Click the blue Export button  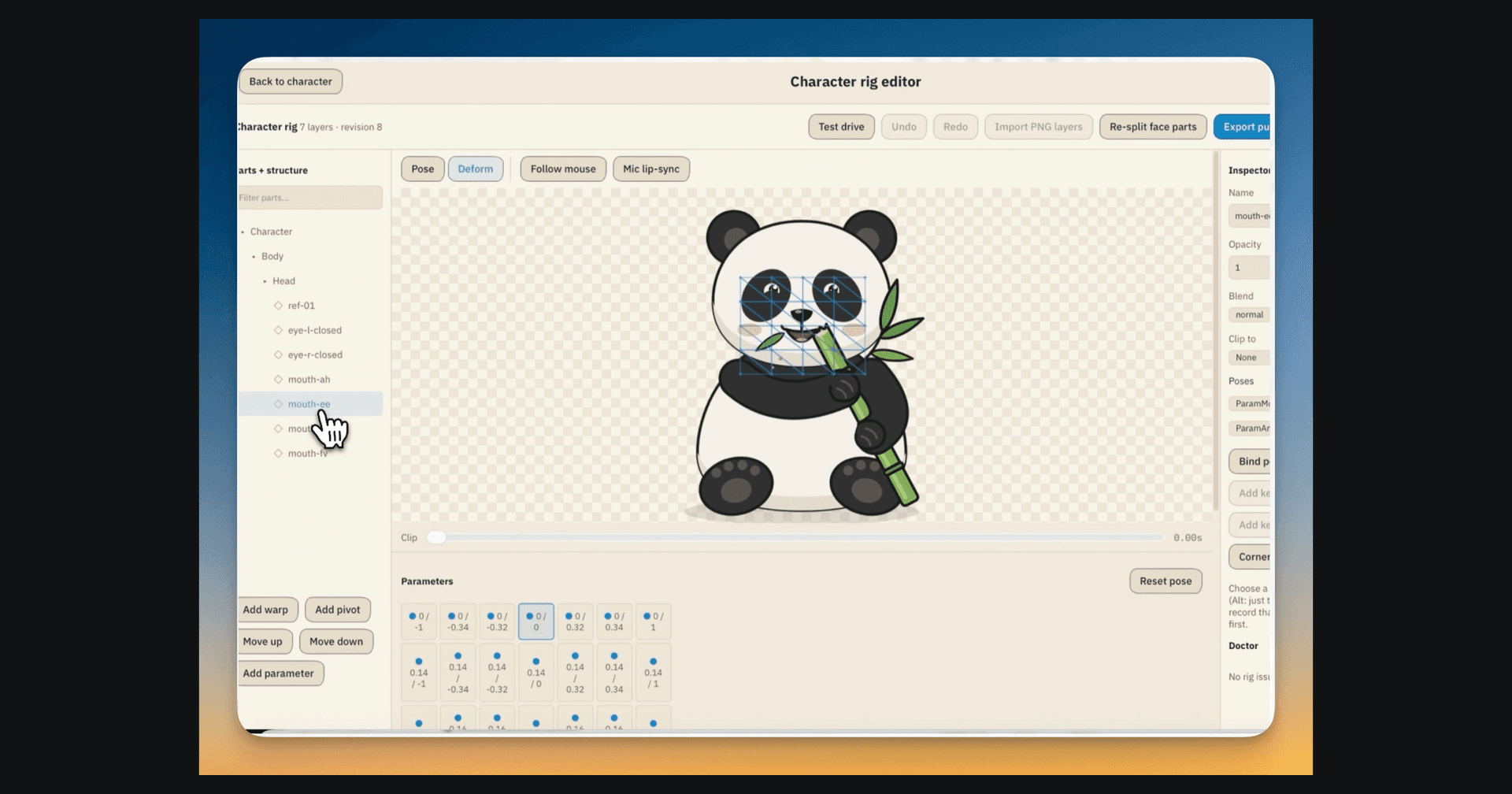pos(1242,127)
